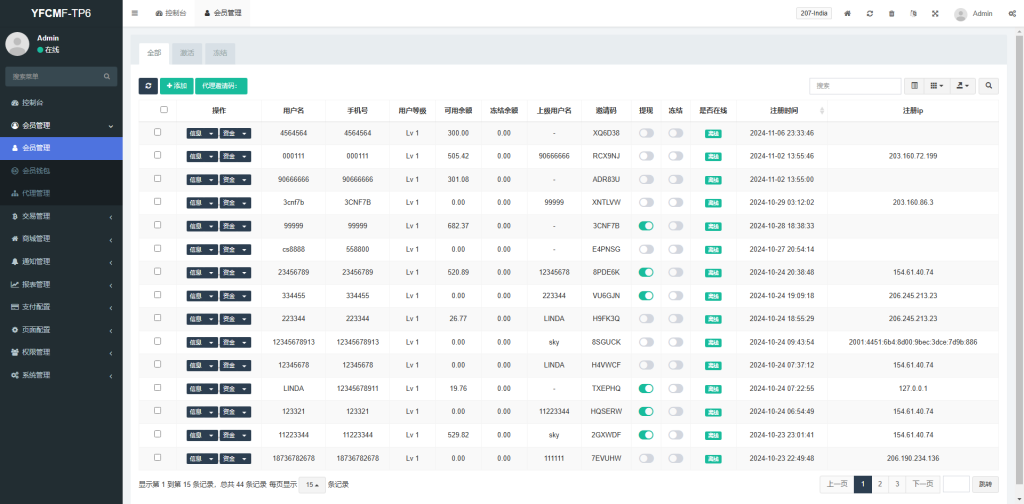Go to page 2 in pagination
Screen dimensions: 1024x504
tap(878, 484)
